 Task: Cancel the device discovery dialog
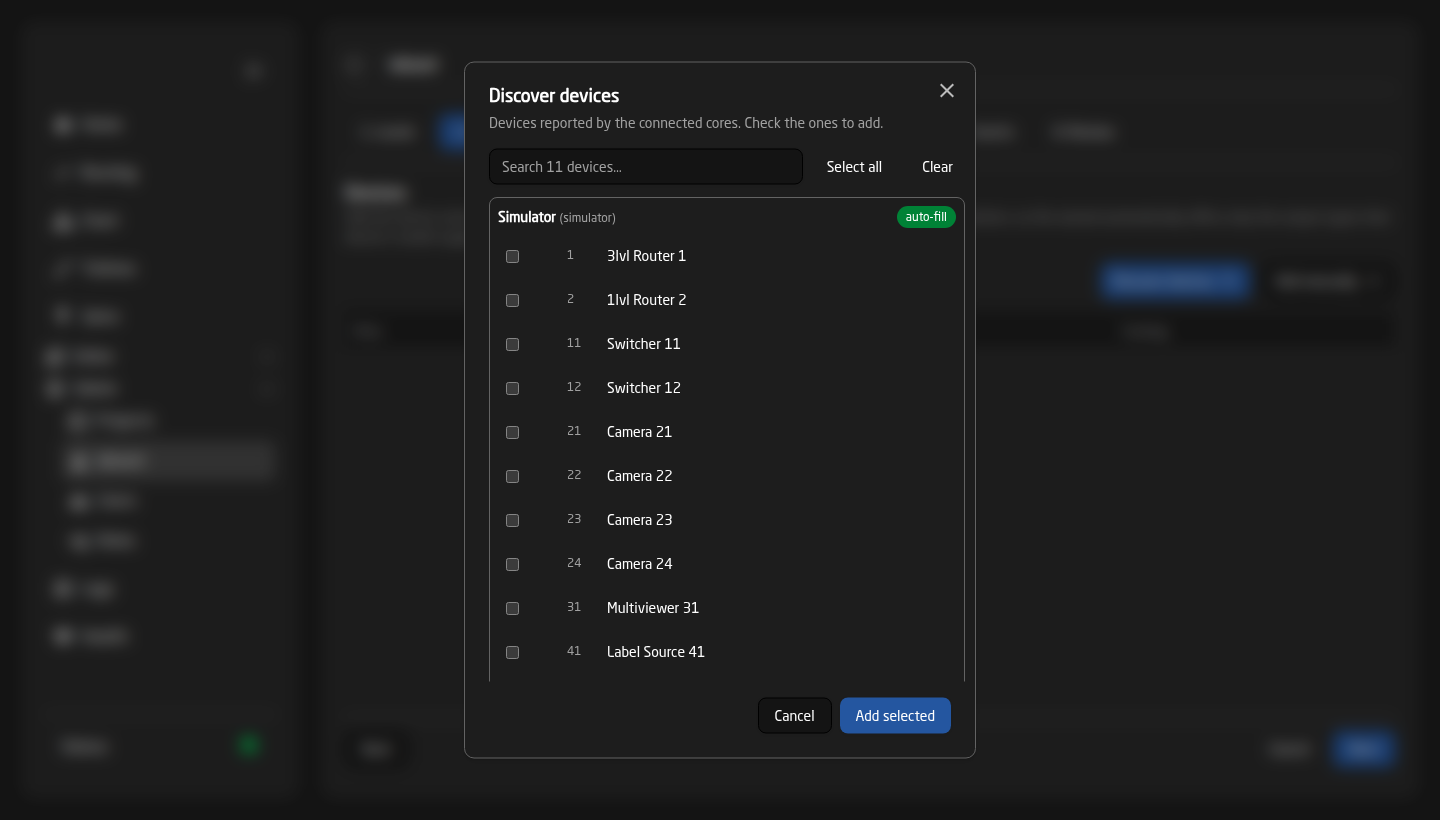coord(794,716)
